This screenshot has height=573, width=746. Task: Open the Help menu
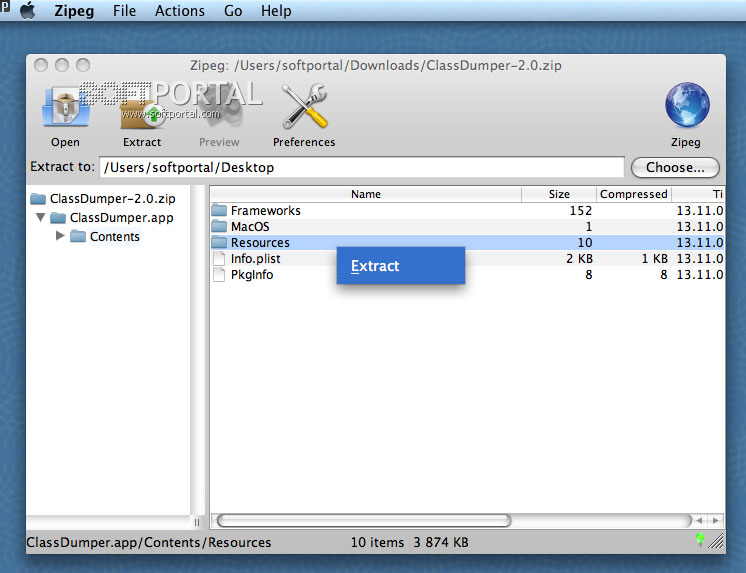[x=276, y=10]
